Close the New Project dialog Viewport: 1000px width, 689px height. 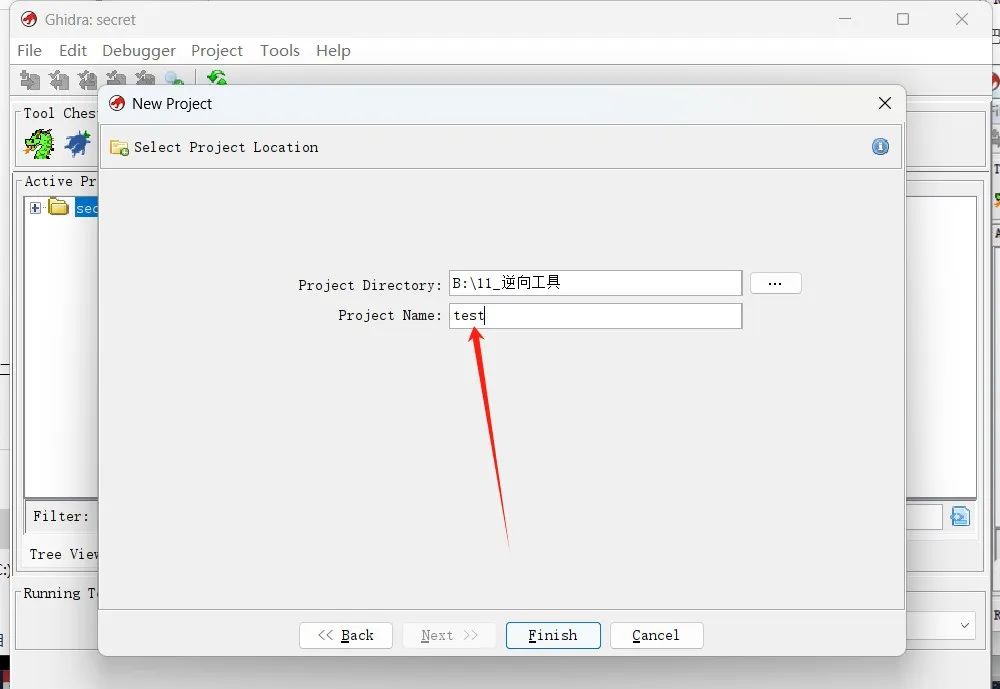click(885, 103)
